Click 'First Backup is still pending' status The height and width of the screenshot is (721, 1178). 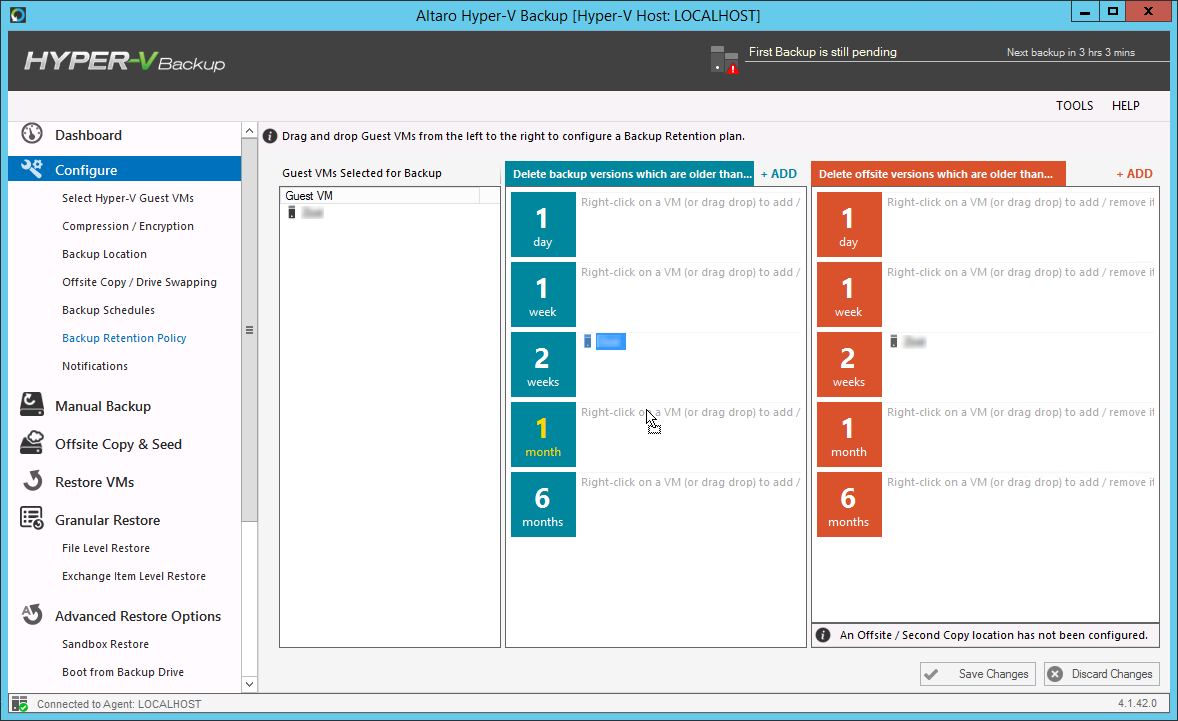(823, 52)
